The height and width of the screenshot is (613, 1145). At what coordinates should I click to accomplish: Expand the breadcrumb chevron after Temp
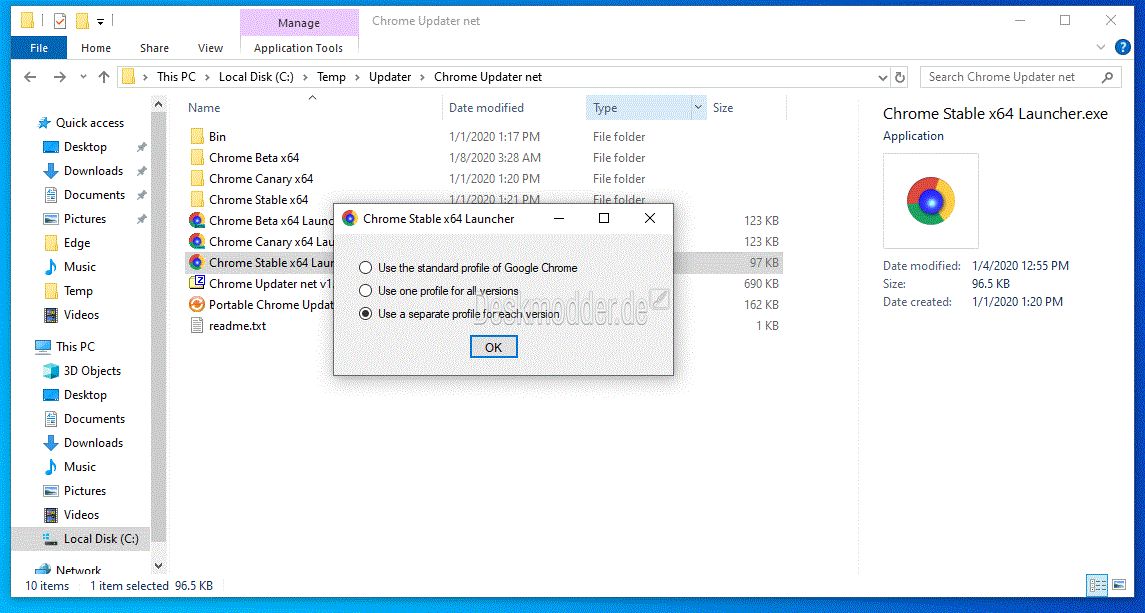pos(357,77)
